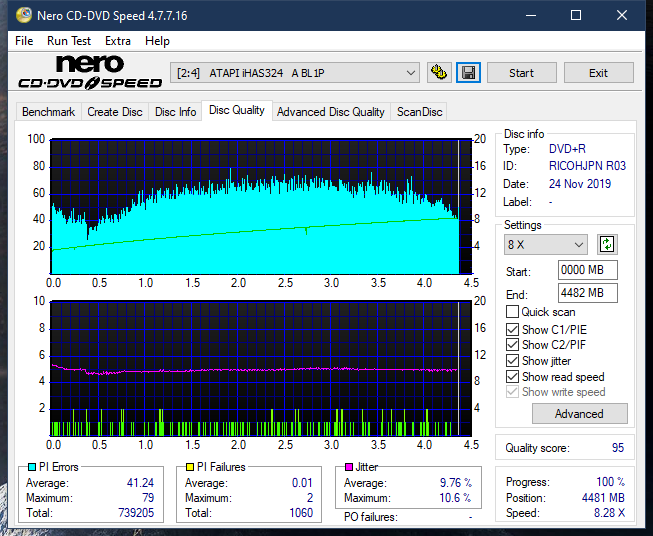Viewport: 653px width, 536px height.
Task: Open the Run Test menu
Action: [69, 41]
